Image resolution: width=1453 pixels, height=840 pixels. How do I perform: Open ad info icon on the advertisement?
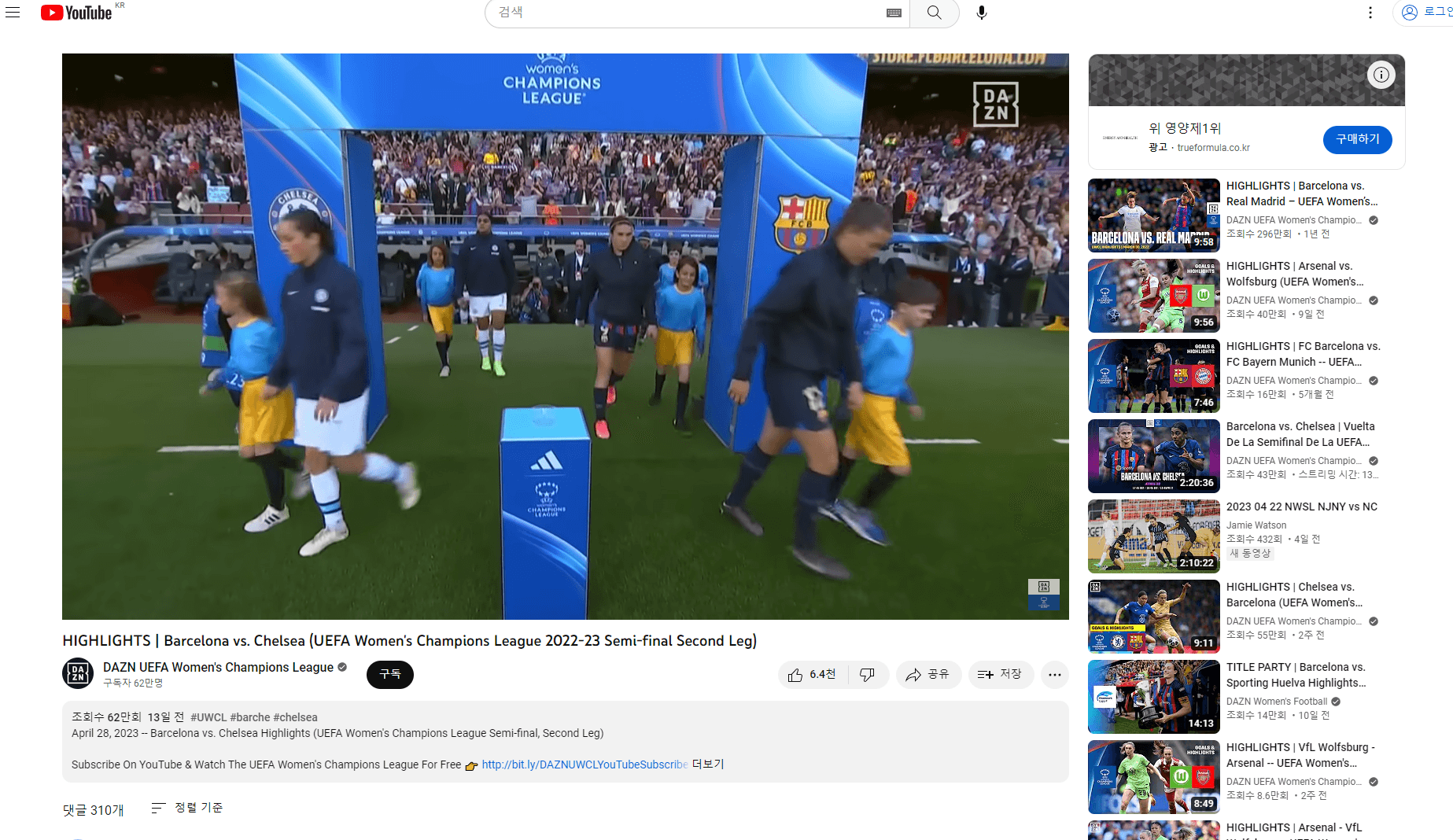pos(1381,75)
